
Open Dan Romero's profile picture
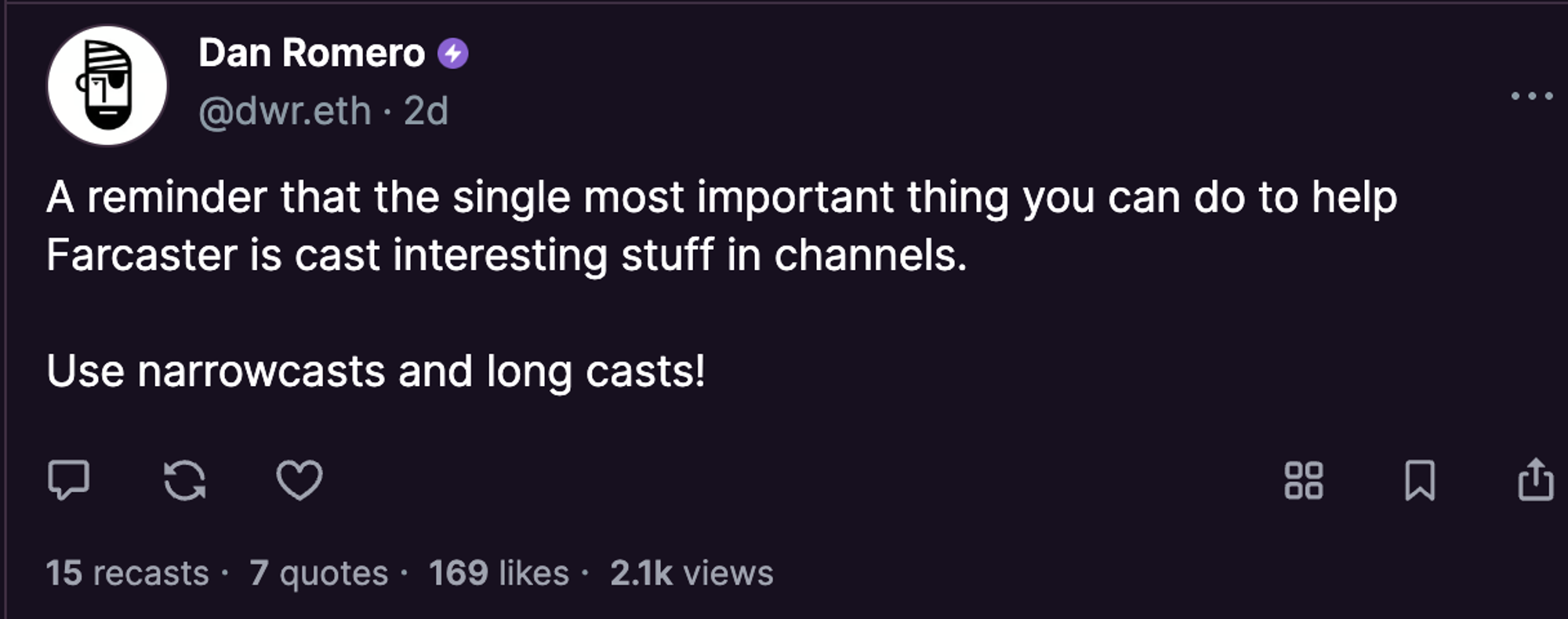(x=107, y=86)
